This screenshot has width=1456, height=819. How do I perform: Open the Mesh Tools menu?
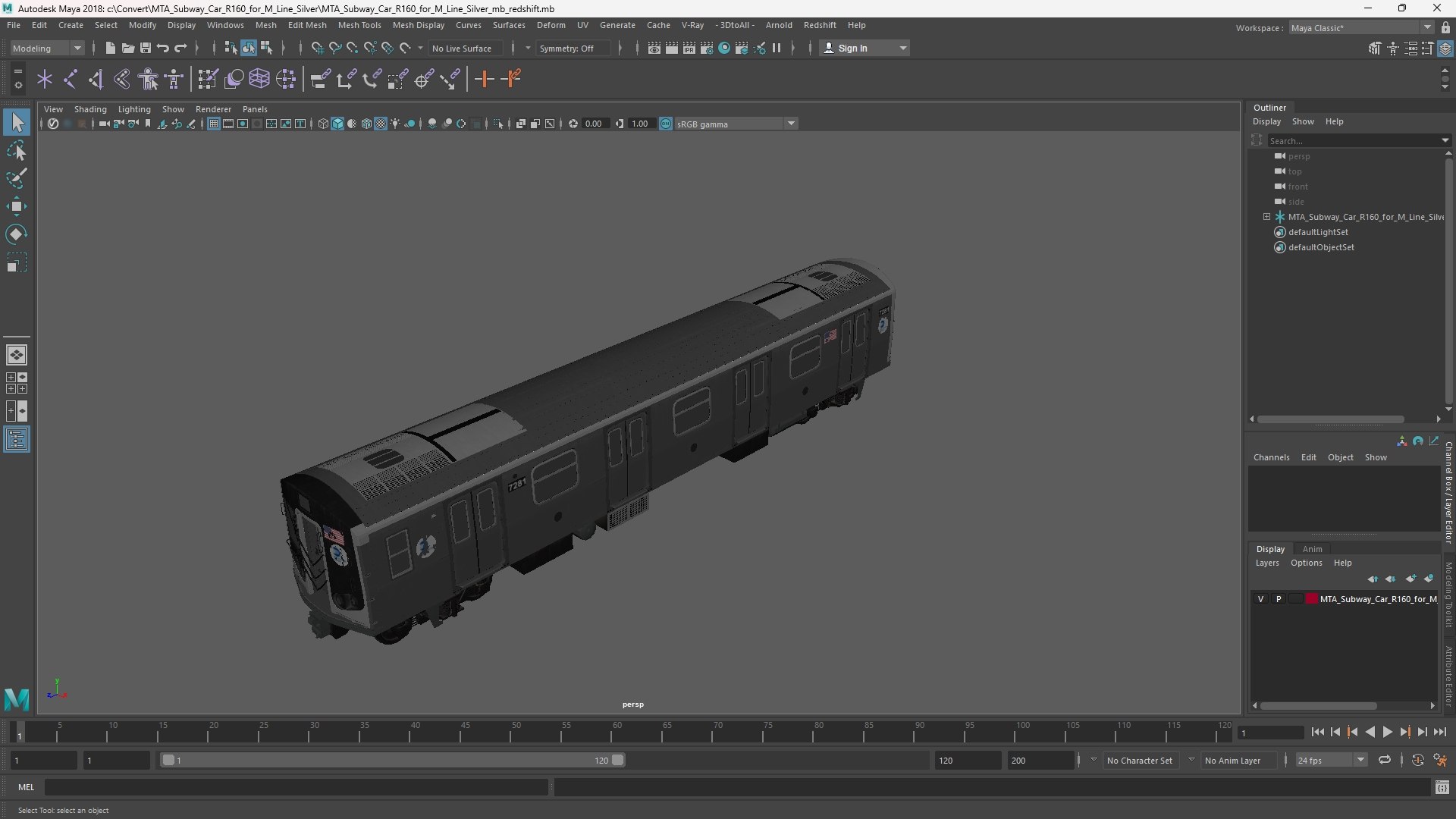point(359,25)
